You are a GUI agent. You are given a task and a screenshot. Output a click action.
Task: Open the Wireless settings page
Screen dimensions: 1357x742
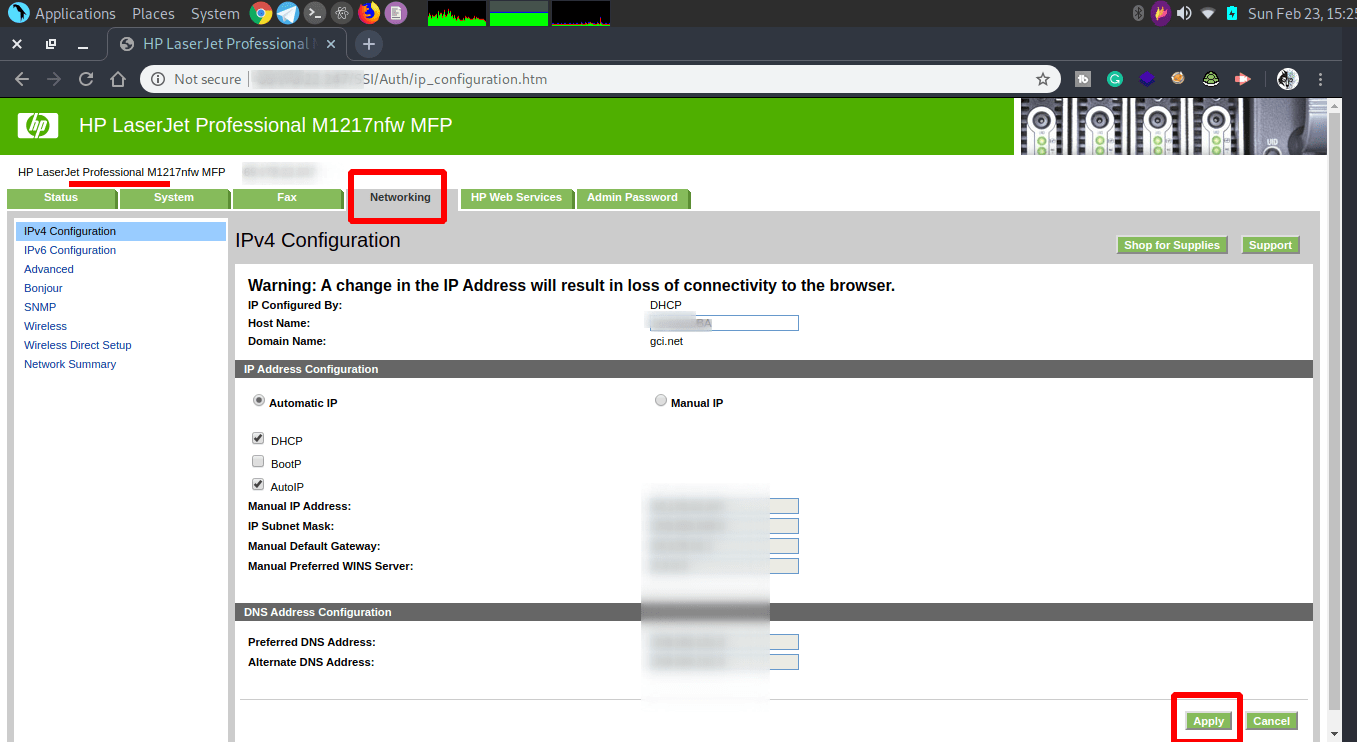click(45, 326)
